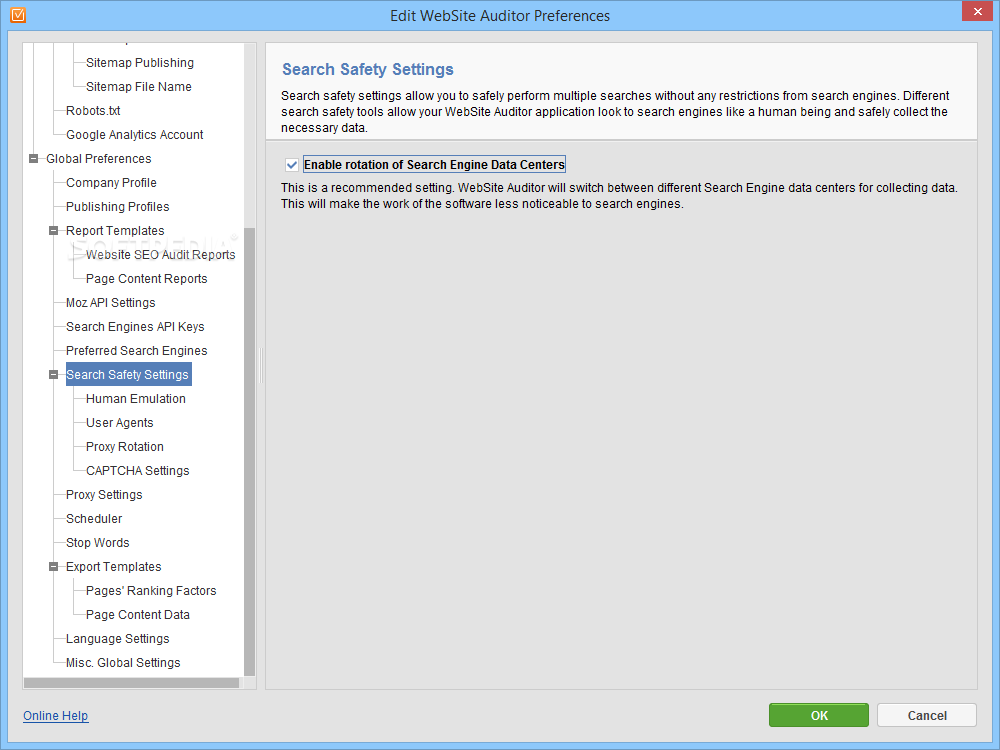The height and width of the screenshot is (750, 1000).
Task: Close the Preferences dialog window
Action: point(977,11)
